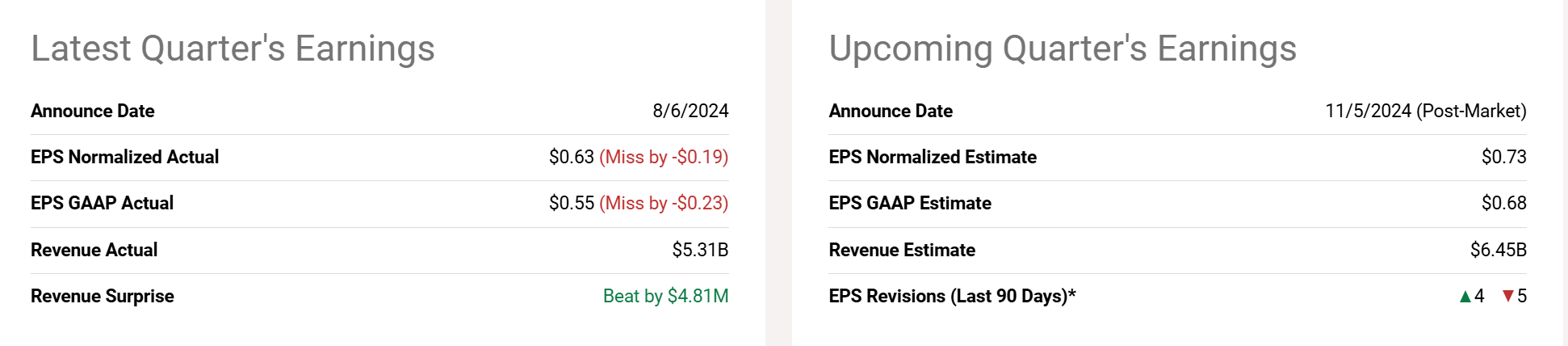
Task: Click the Revenue Estimate $6.45B value
Action: click(1499, 250)
